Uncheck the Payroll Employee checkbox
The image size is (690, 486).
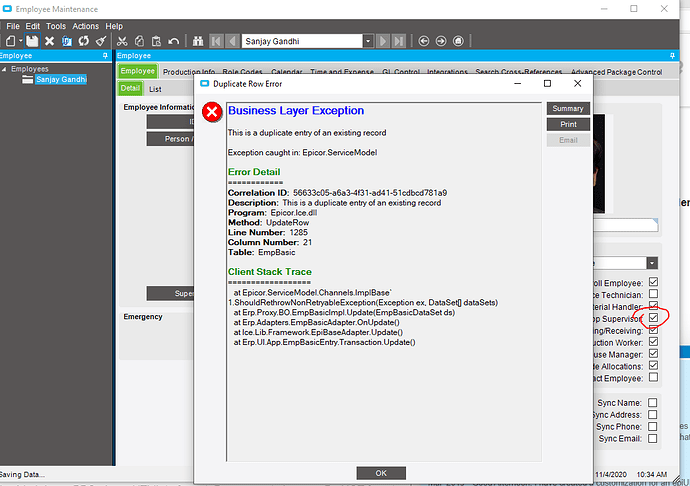tap(653, 282)
